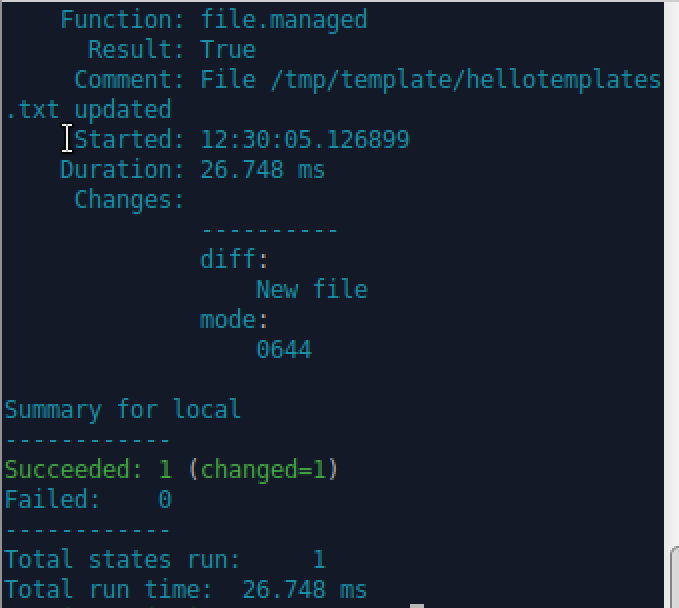Viewport: 679px width, 608px height.
Task: Click the 'New file' diff text
Action: tap(312, 290)
